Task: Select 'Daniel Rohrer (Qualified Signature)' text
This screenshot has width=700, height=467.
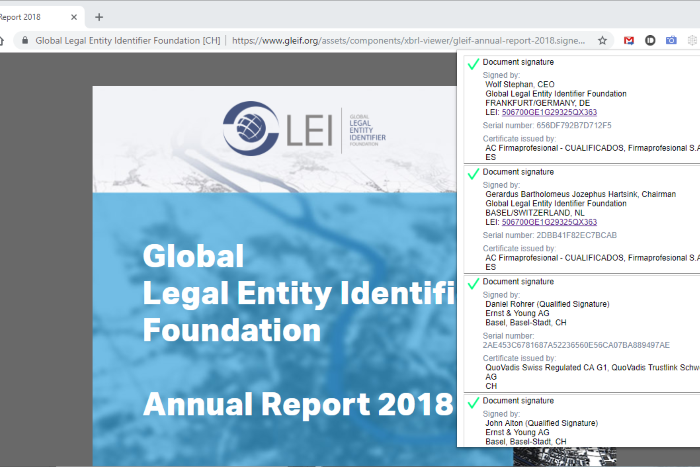Action: tap(547, 304)
